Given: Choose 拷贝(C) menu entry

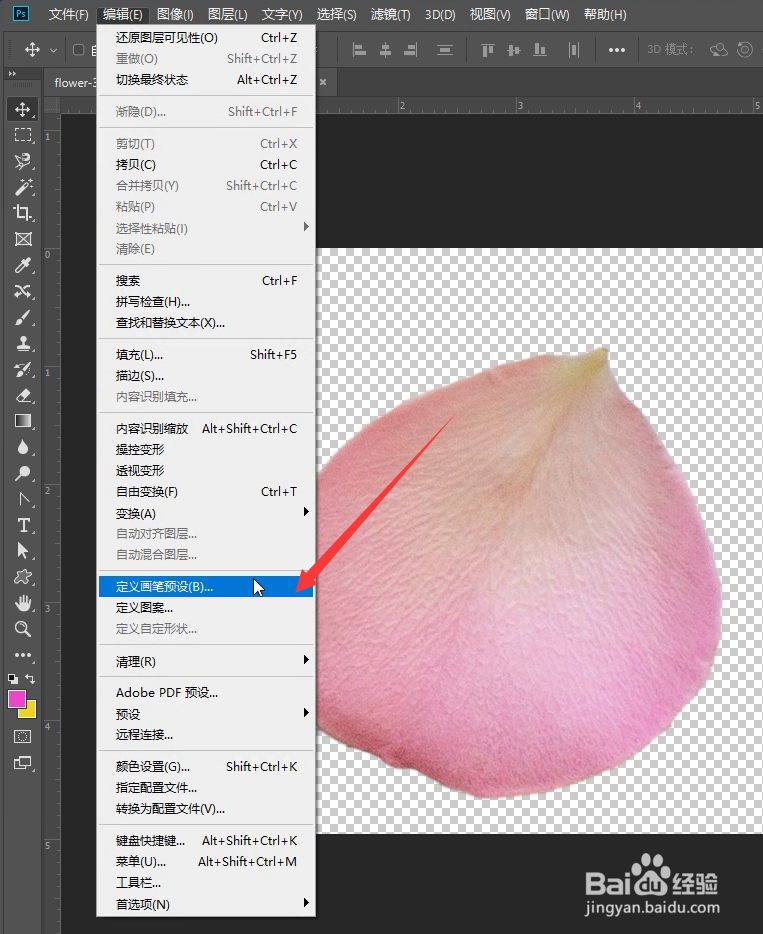Looking at the screenshot, I should point(206,164).
